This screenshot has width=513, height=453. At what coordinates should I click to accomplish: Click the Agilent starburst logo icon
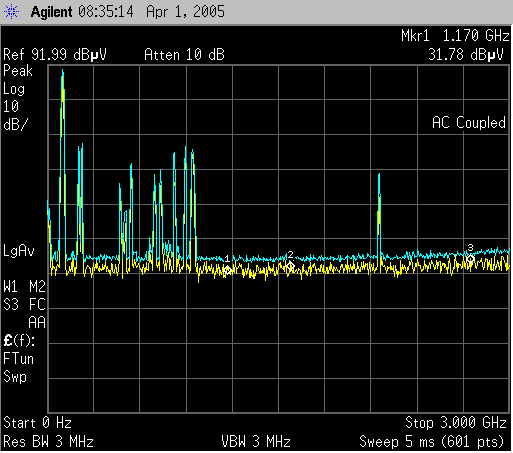[11, 12]
